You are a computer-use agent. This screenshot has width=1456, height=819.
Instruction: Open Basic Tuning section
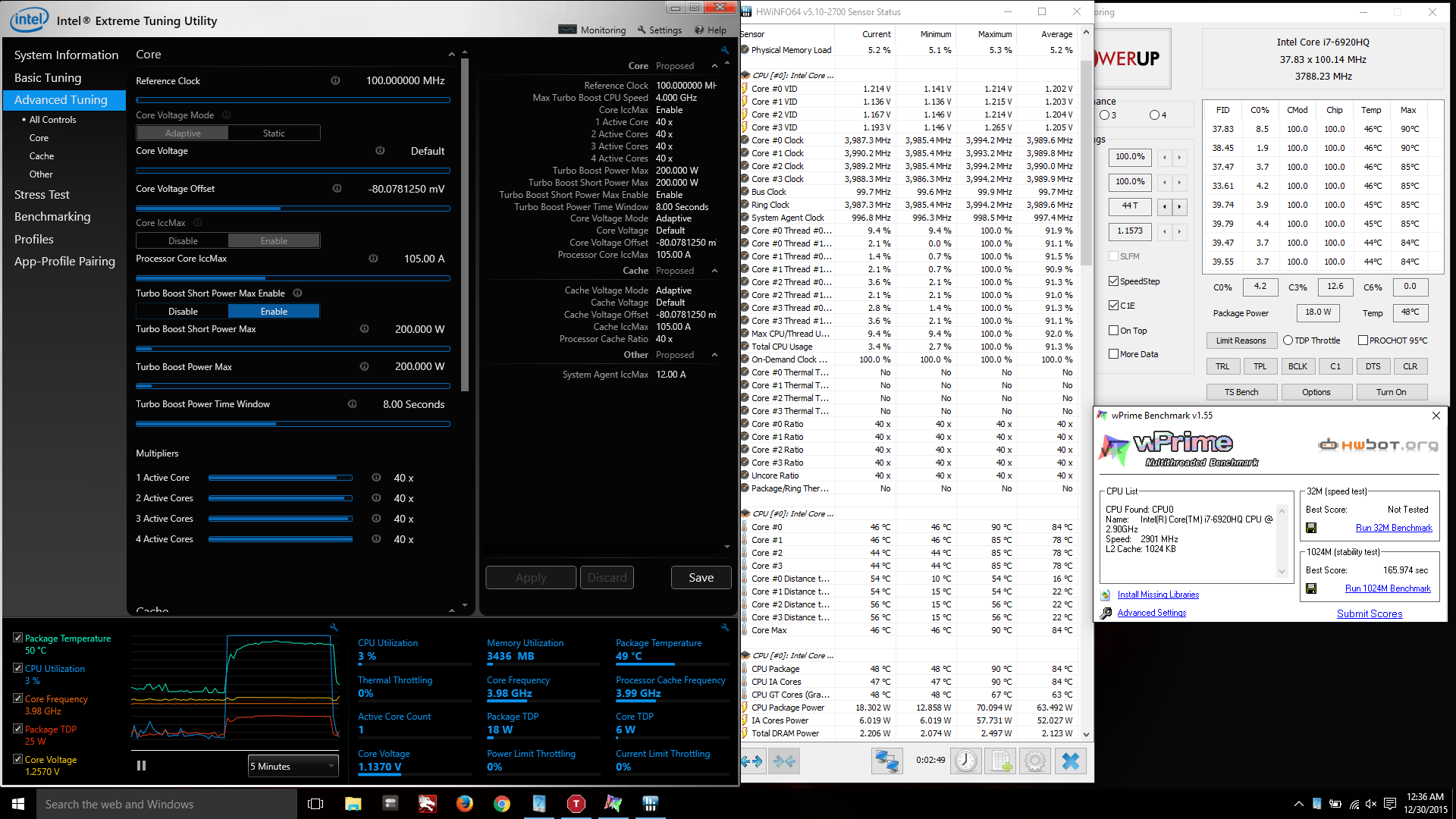pyautogui.click(x=48, y=78)
